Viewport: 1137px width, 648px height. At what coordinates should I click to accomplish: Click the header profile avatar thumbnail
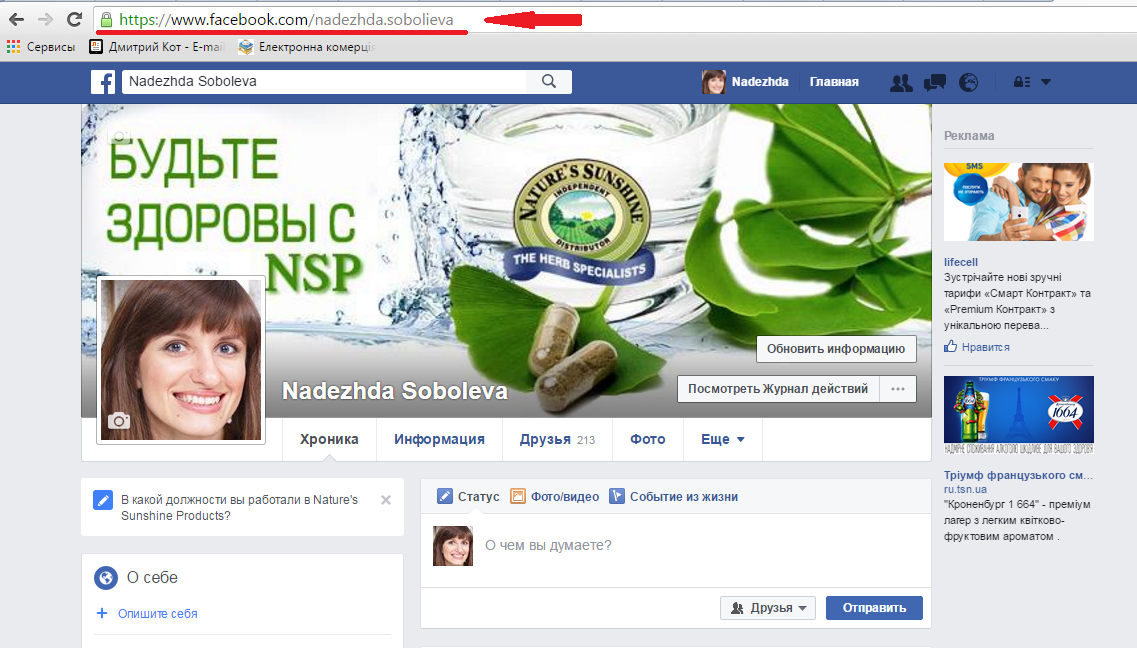[x=714, y=82]
